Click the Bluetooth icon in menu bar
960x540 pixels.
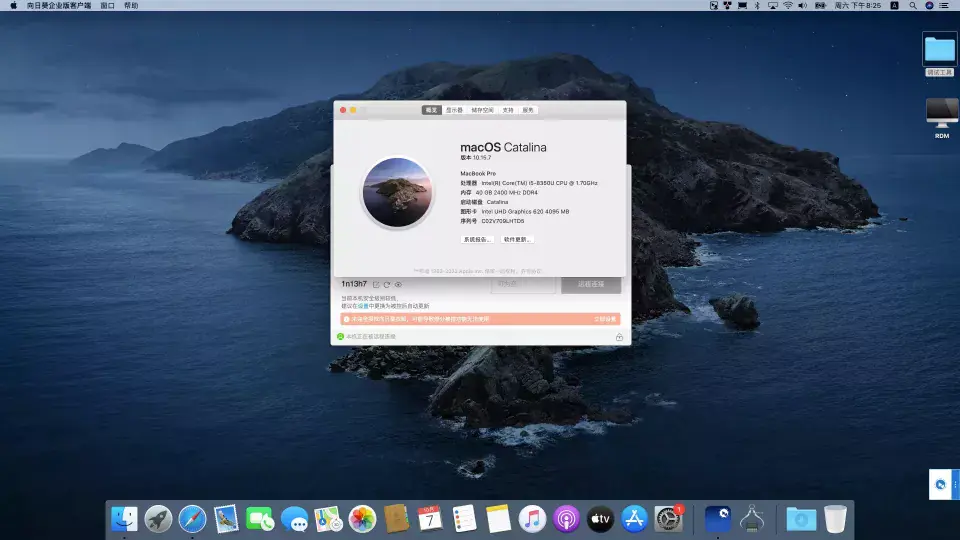[x=757, y=6]
